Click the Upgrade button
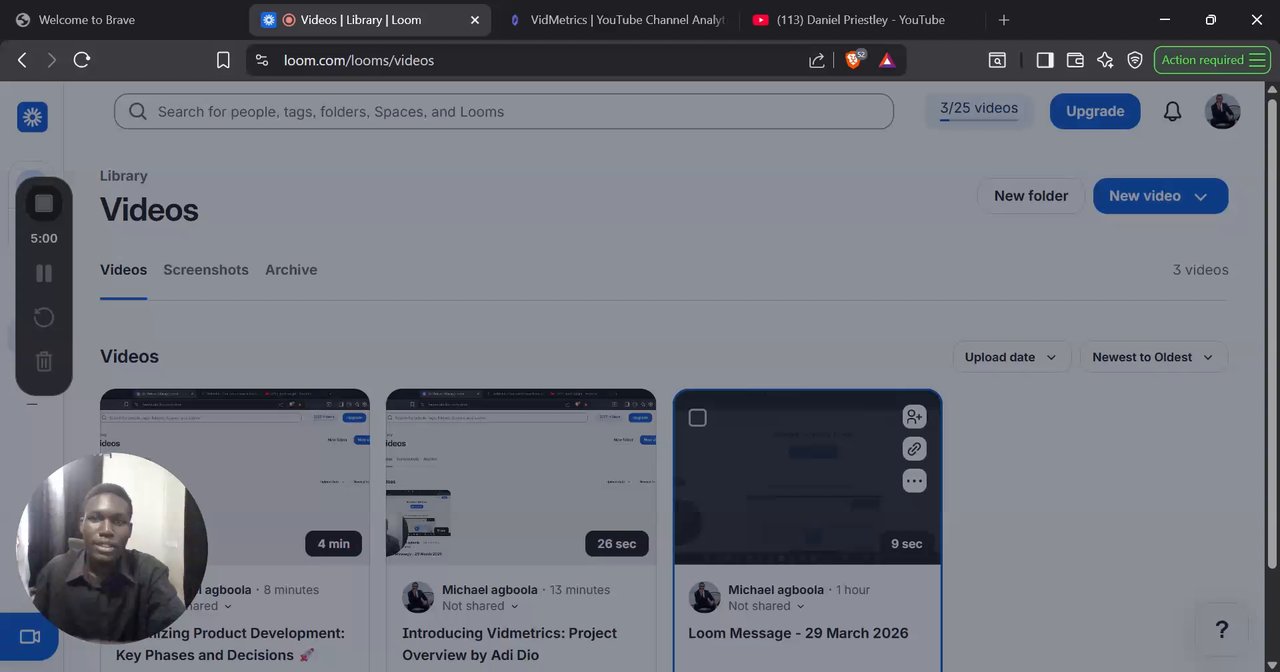The image size is (1280, 672). pyautogui.click(x=1095, y=111)
